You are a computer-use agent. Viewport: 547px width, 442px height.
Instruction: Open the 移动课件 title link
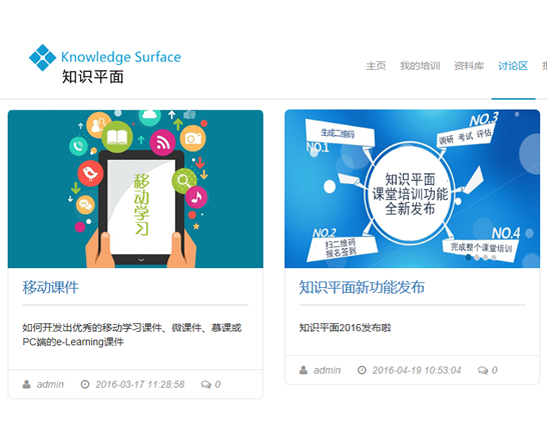[x=51, y=287]
